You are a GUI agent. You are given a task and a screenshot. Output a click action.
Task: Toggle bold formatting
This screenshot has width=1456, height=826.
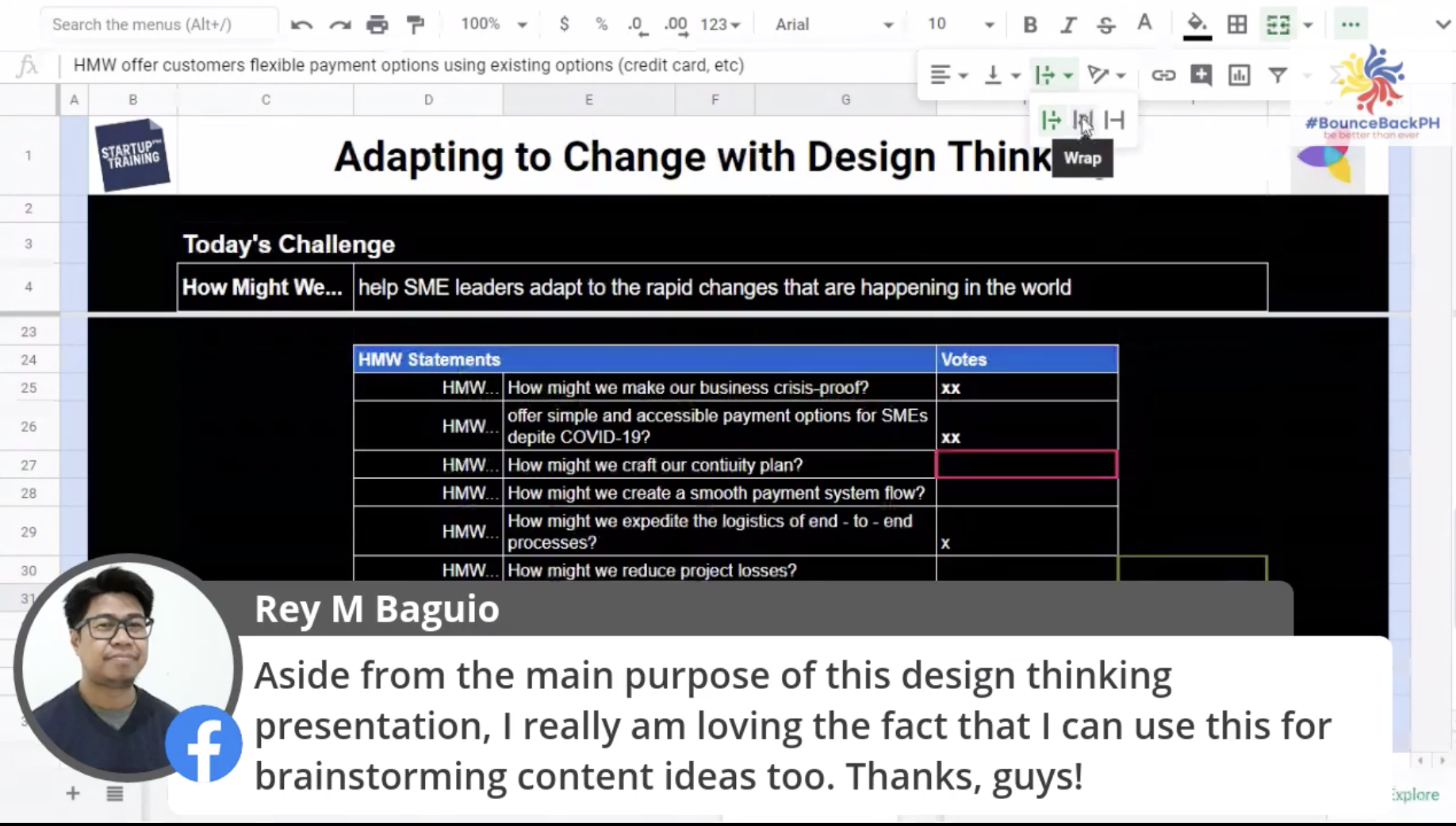coord(1030,25)
